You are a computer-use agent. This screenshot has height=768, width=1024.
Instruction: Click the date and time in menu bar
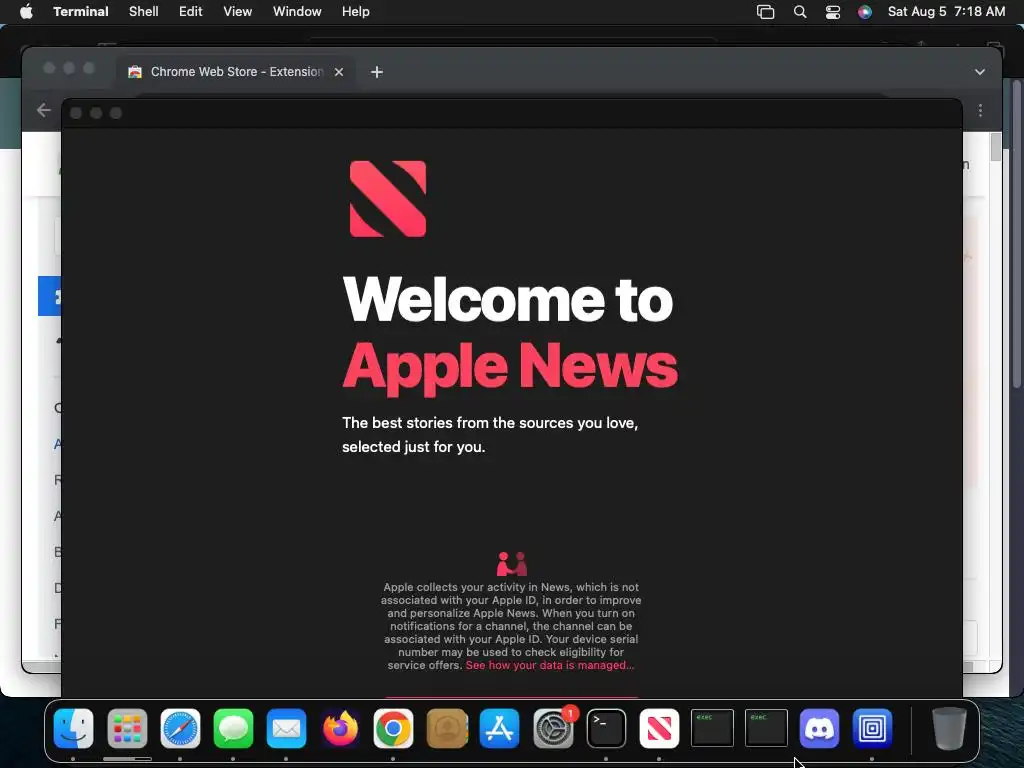click(x=946, y=12)
